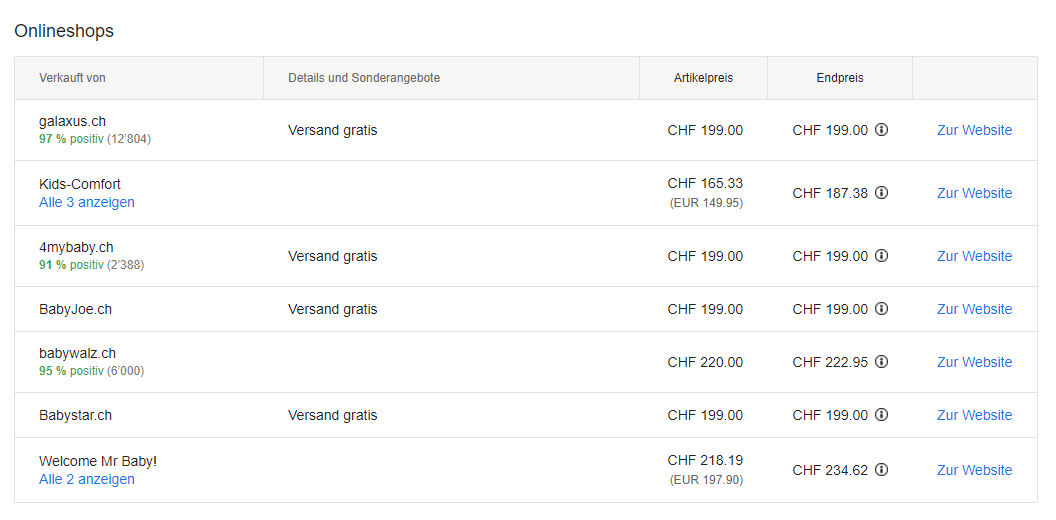The width and height of the screenshot is (1056, 520).
Task: Show info for Welcome Mr Baby! CHF 234.62
Action: click(x=881, y=470)
